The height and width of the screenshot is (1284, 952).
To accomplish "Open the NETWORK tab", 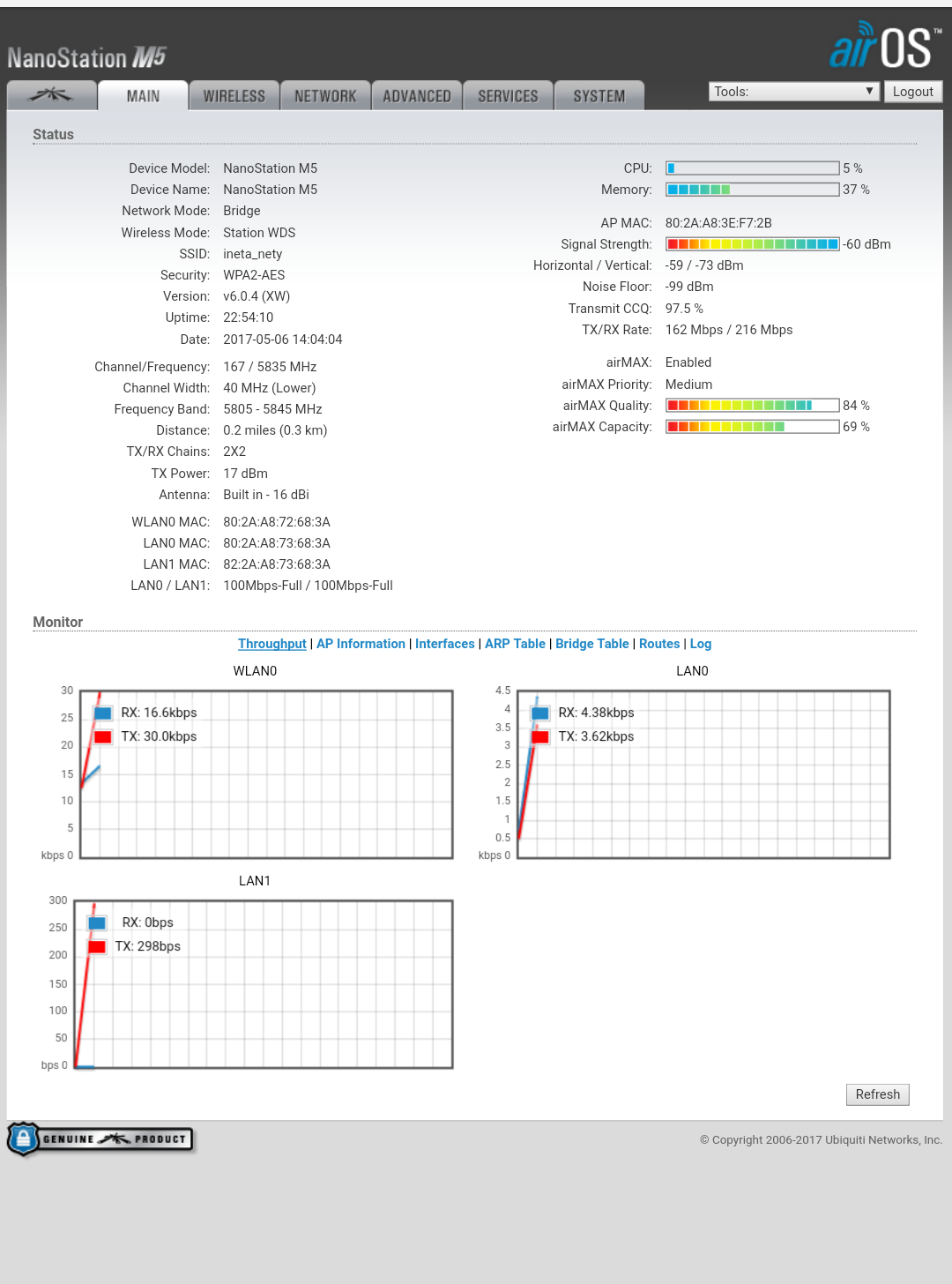I will coord(325,95).
